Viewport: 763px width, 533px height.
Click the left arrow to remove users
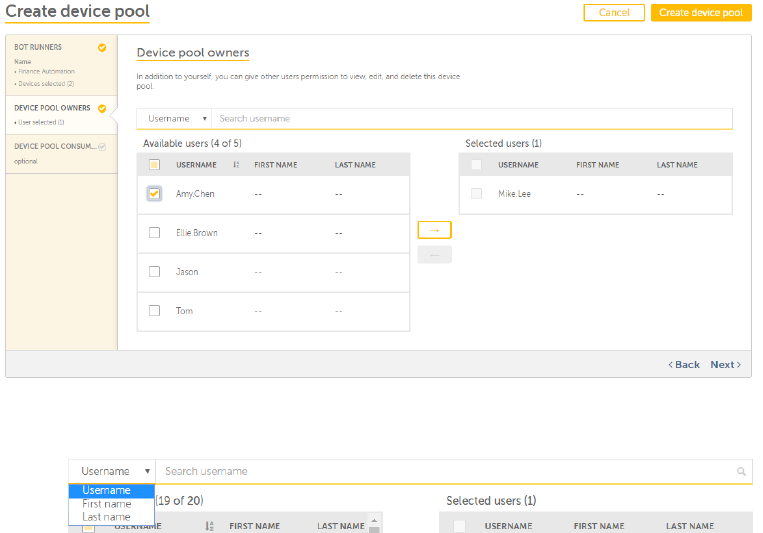(434, 255)
